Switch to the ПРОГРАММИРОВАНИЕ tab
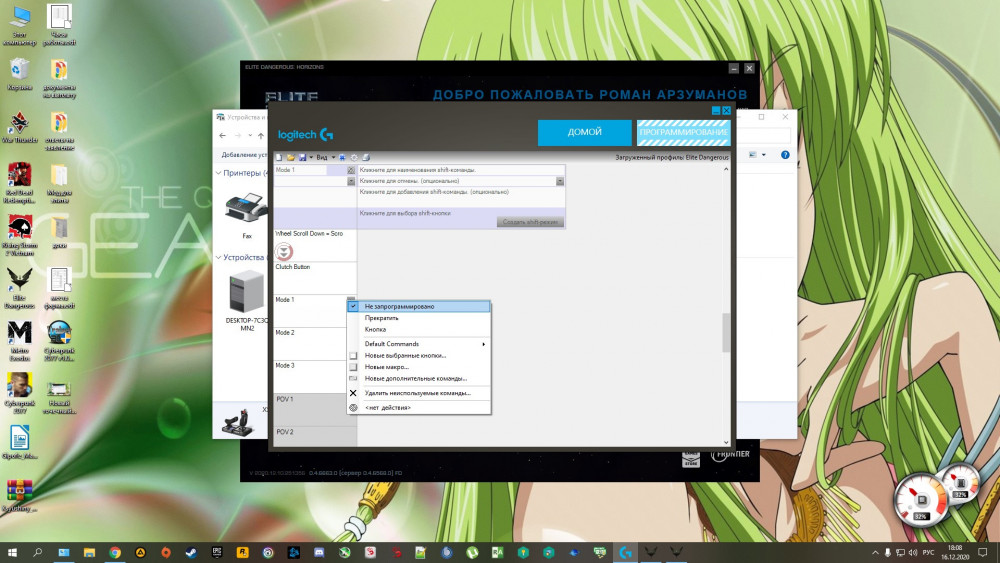The height and width of the screenshot is (563, 1000). (x=683, y=132)
